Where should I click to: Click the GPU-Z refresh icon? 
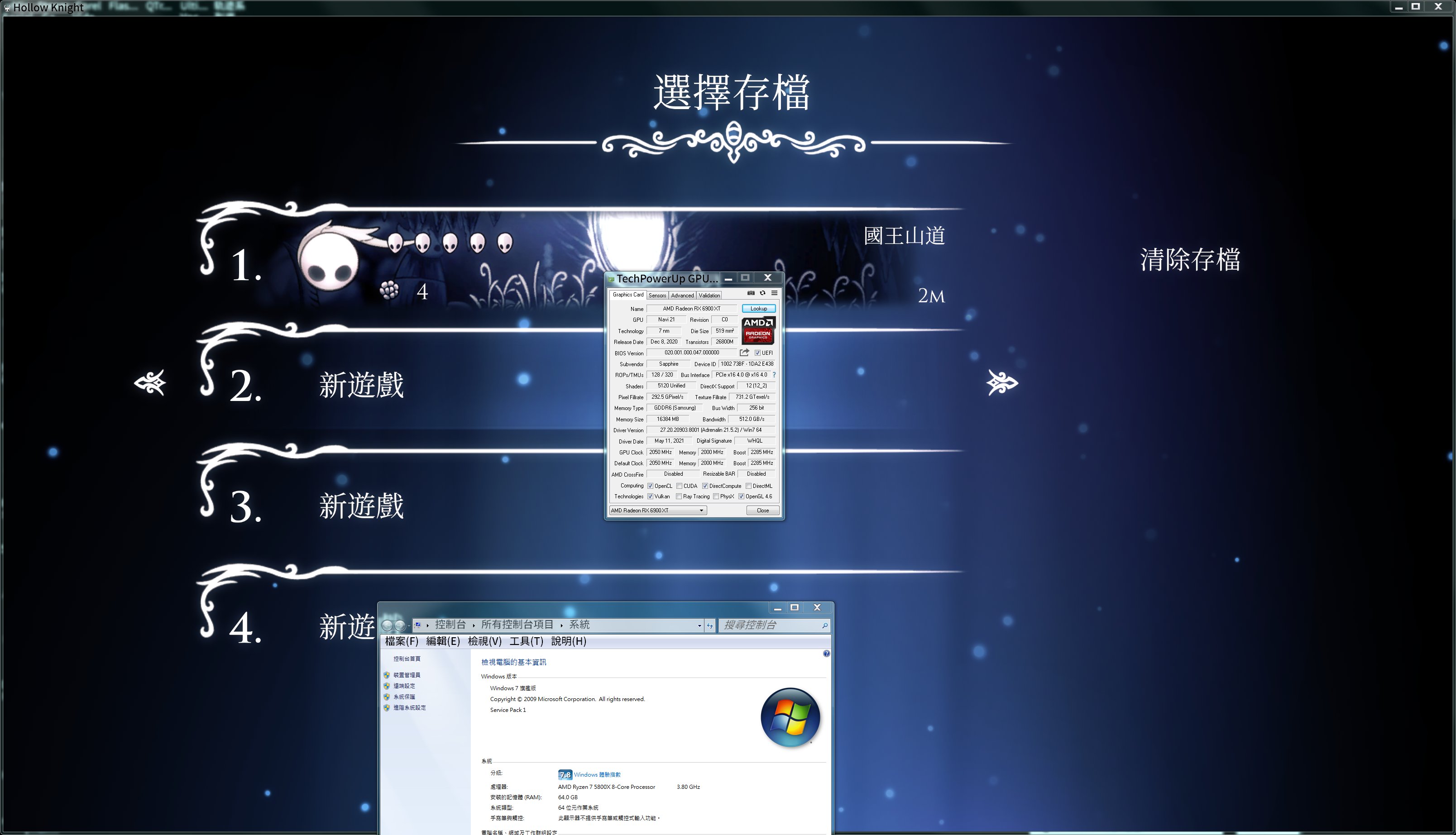(762, 293)
